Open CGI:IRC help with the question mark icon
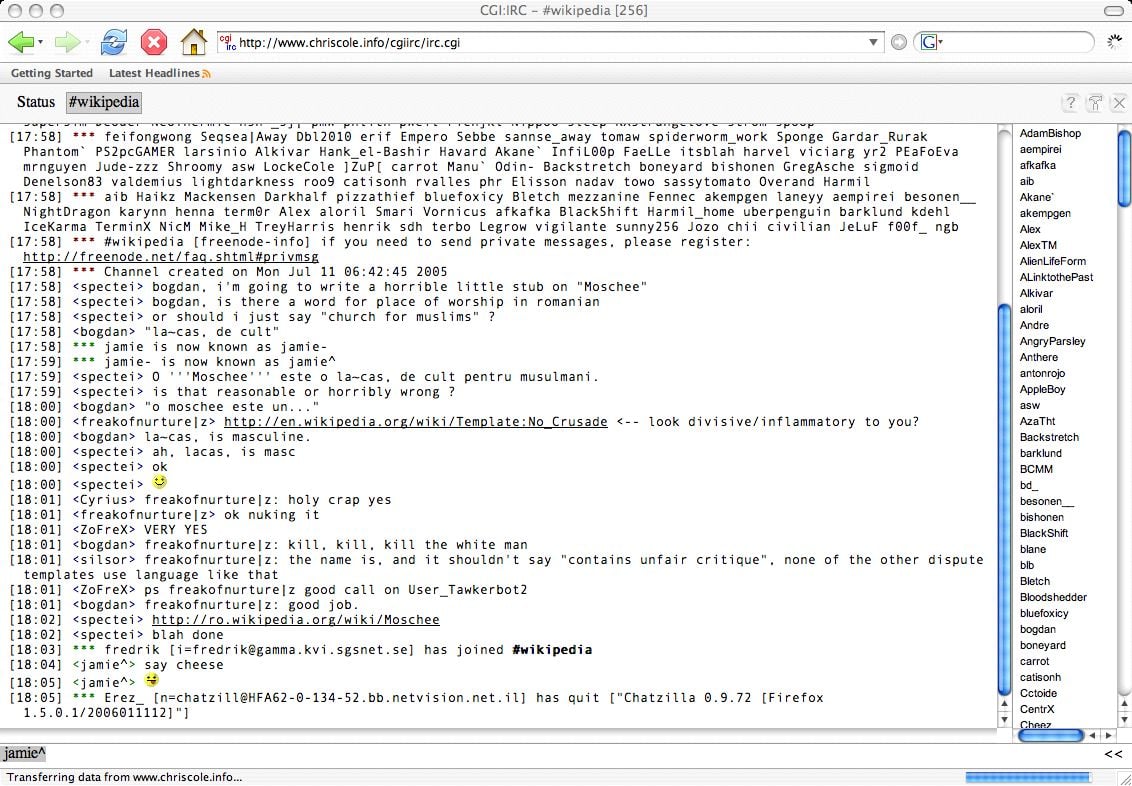1132x786 pixels. [x=1070, y=102]
